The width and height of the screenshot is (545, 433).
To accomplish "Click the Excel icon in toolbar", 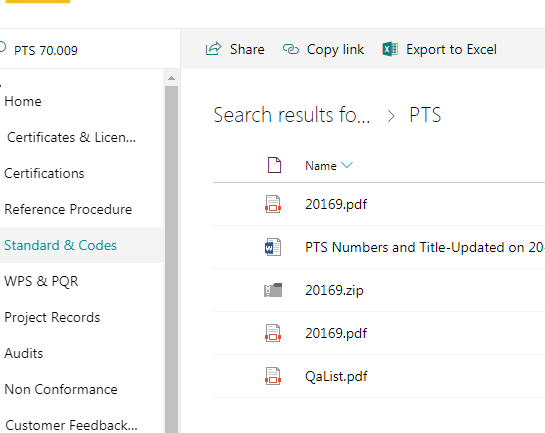I will (390, 49).
